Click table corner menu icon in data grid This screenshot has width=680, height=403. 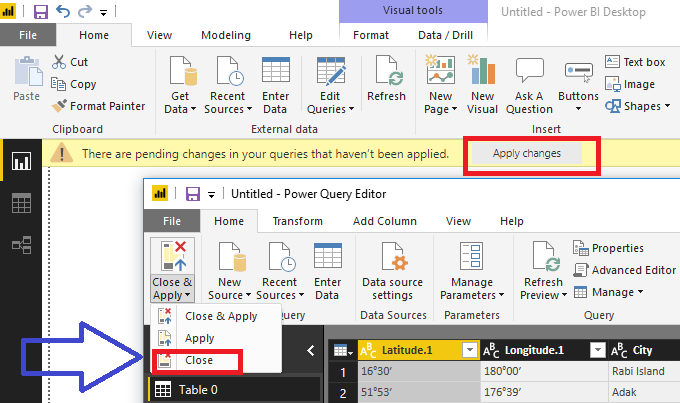343,350
